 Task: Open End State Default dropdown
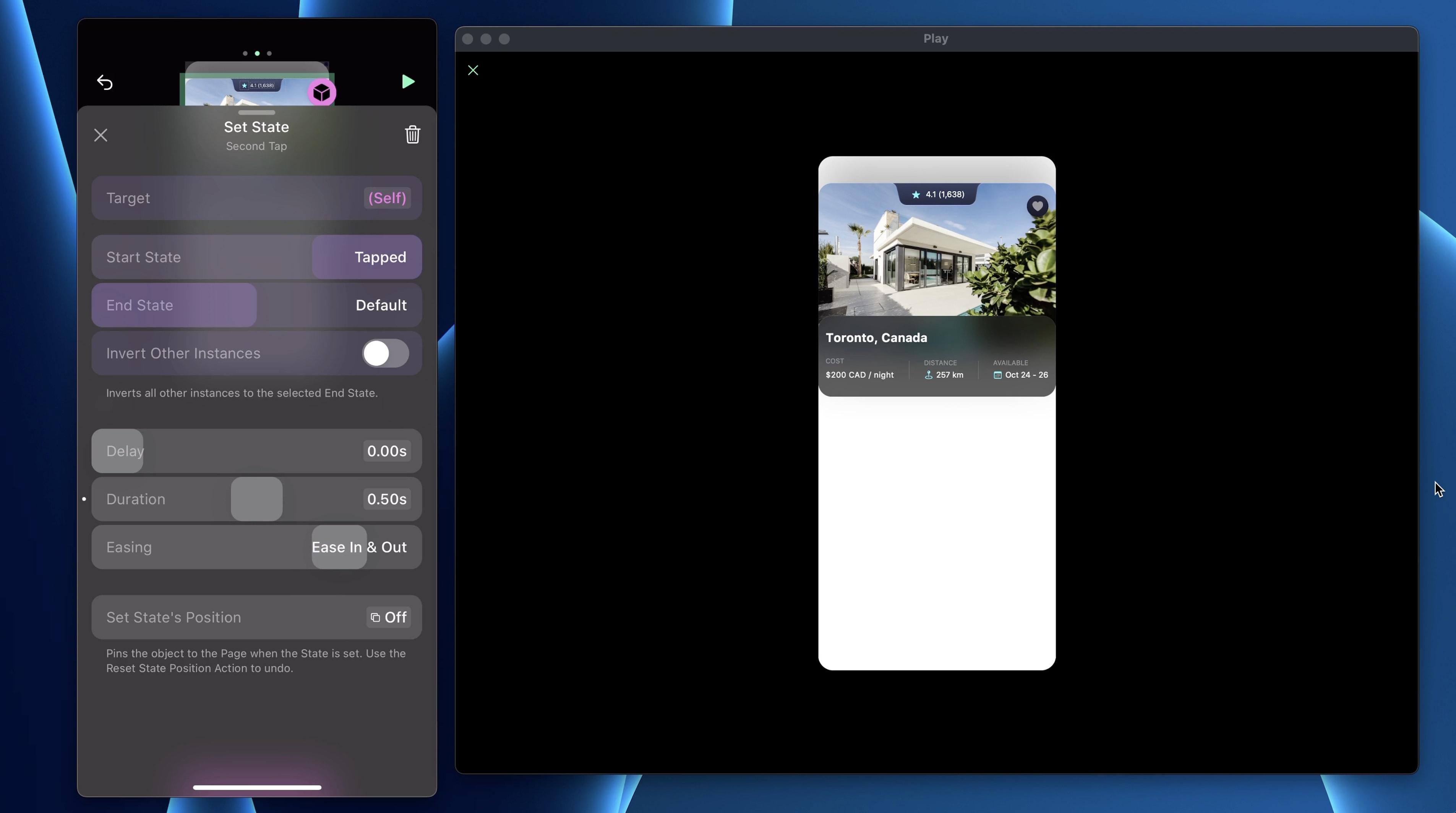(x=380, y=305)
